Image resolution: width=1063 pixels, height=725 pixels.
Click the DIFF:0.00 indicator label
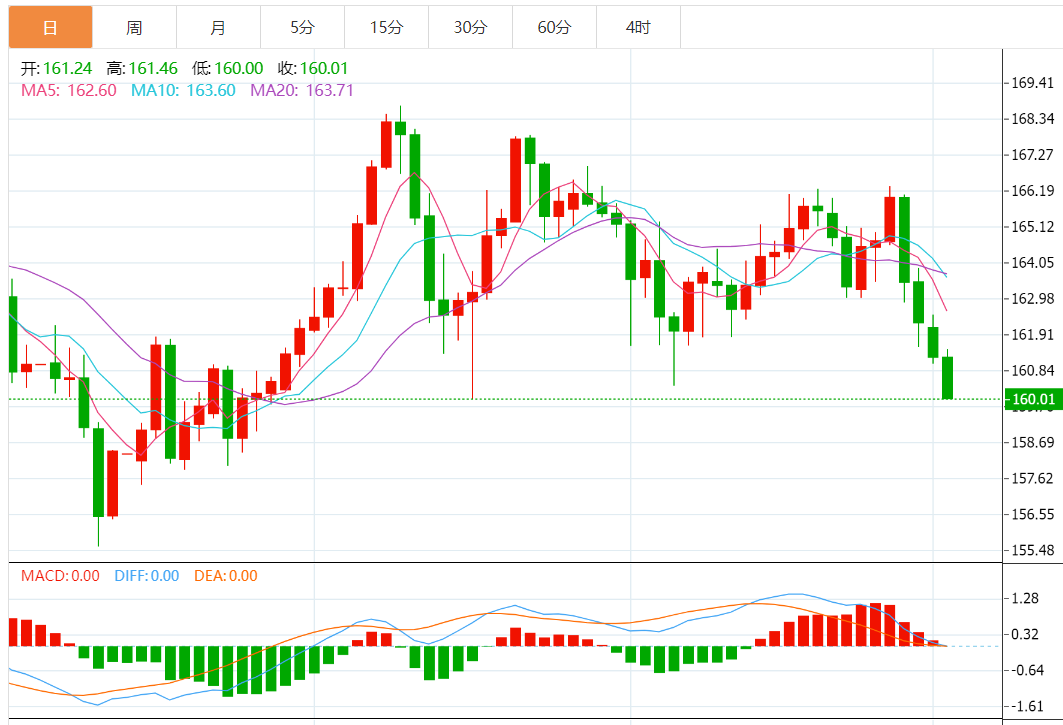click(x=146, y=576)
